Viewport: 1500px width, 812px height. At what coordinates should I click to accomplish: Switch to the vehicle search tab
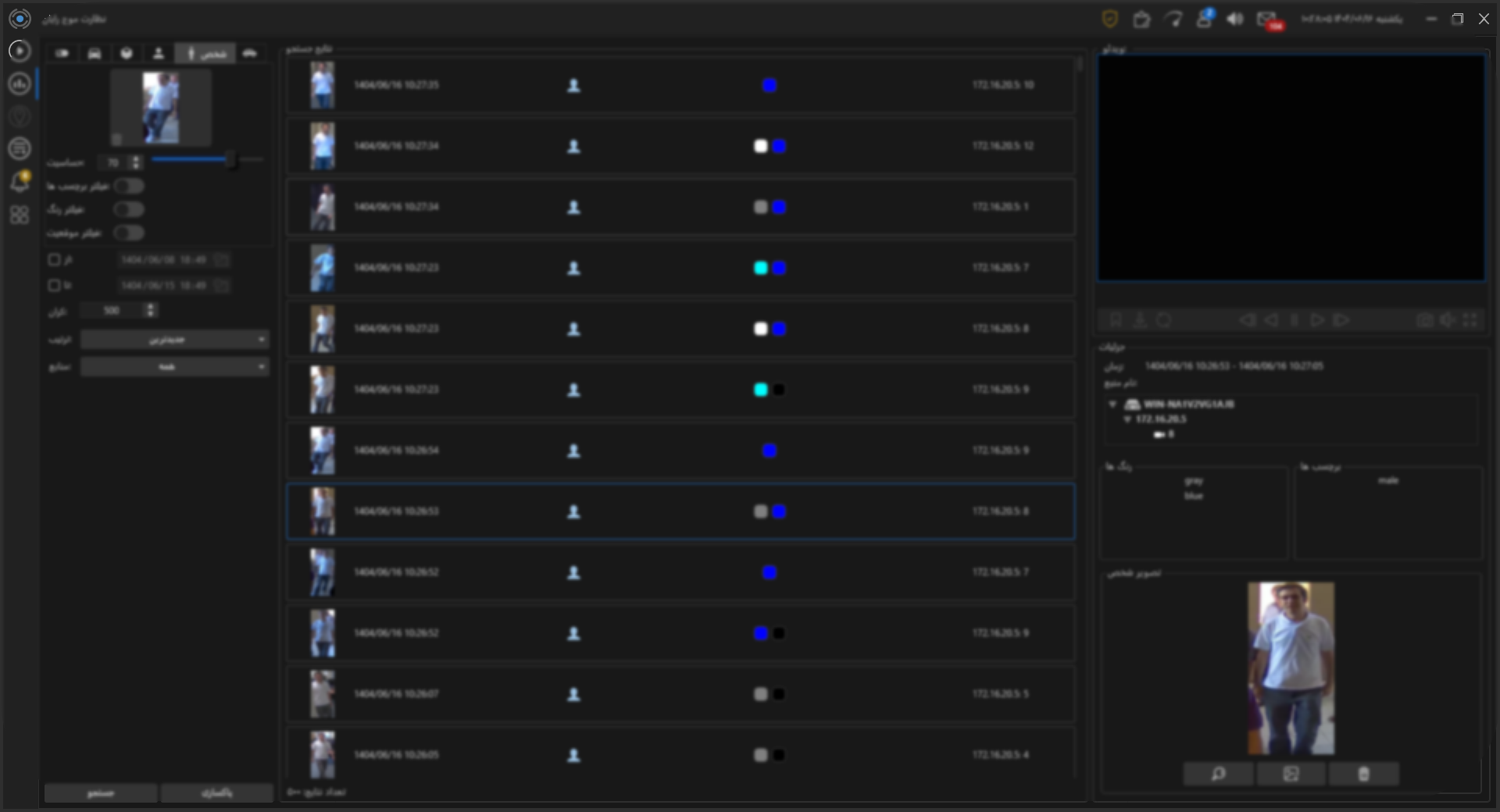[95, 53]
